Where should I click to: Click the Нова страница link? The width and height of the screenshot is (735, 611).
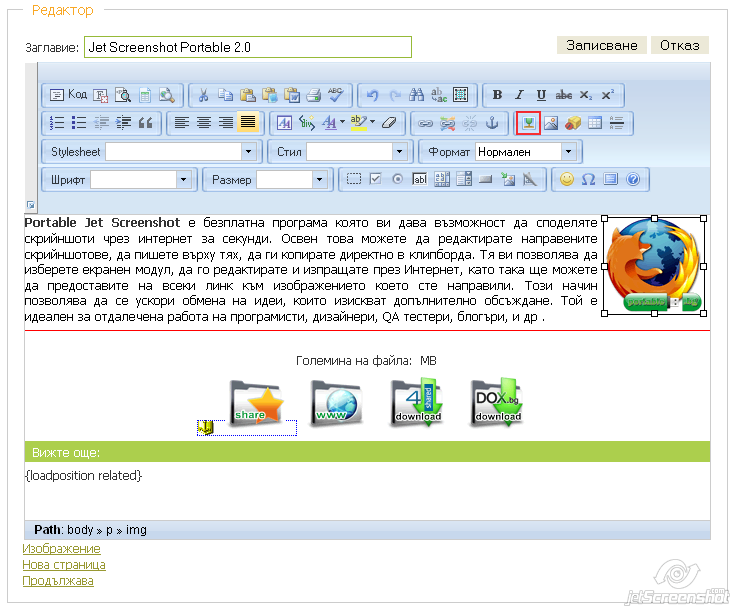[x=64, y=565]
